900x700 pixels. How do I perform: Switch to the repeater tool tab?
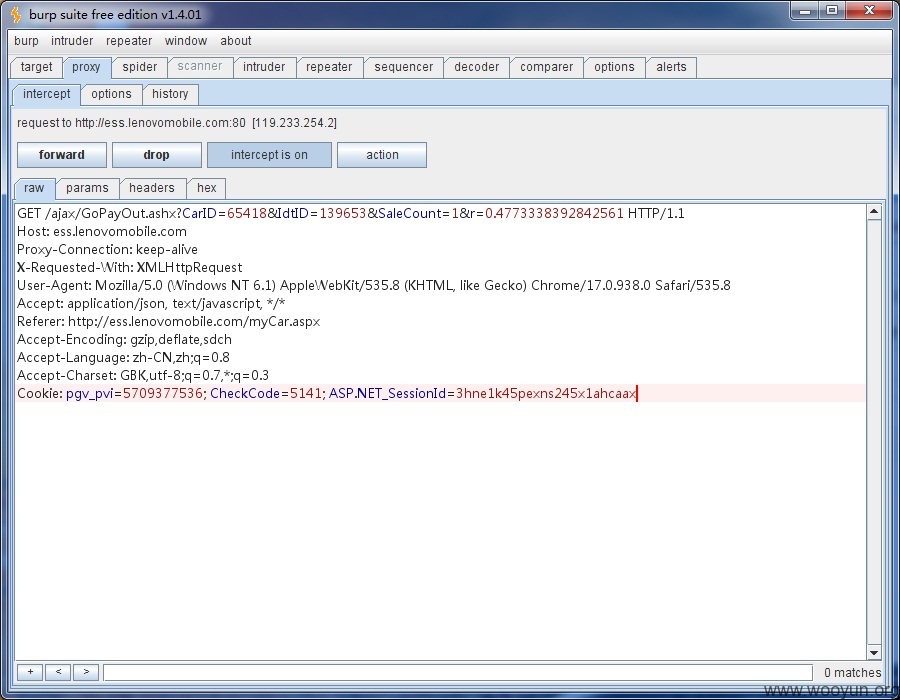[328, 67]
